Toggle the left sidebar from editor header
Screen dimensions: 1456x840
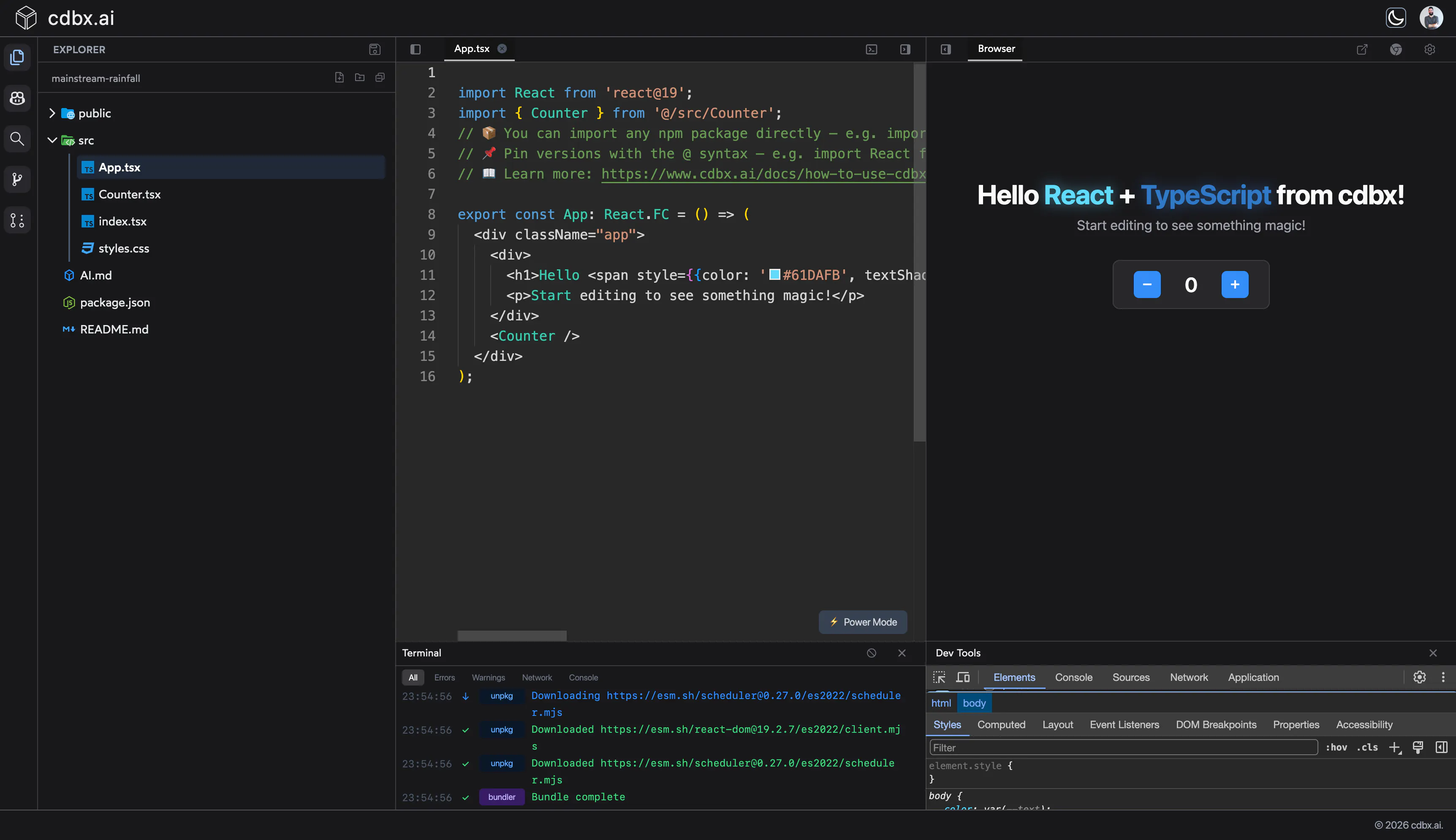pyautogui.click(x=416, y=49)
